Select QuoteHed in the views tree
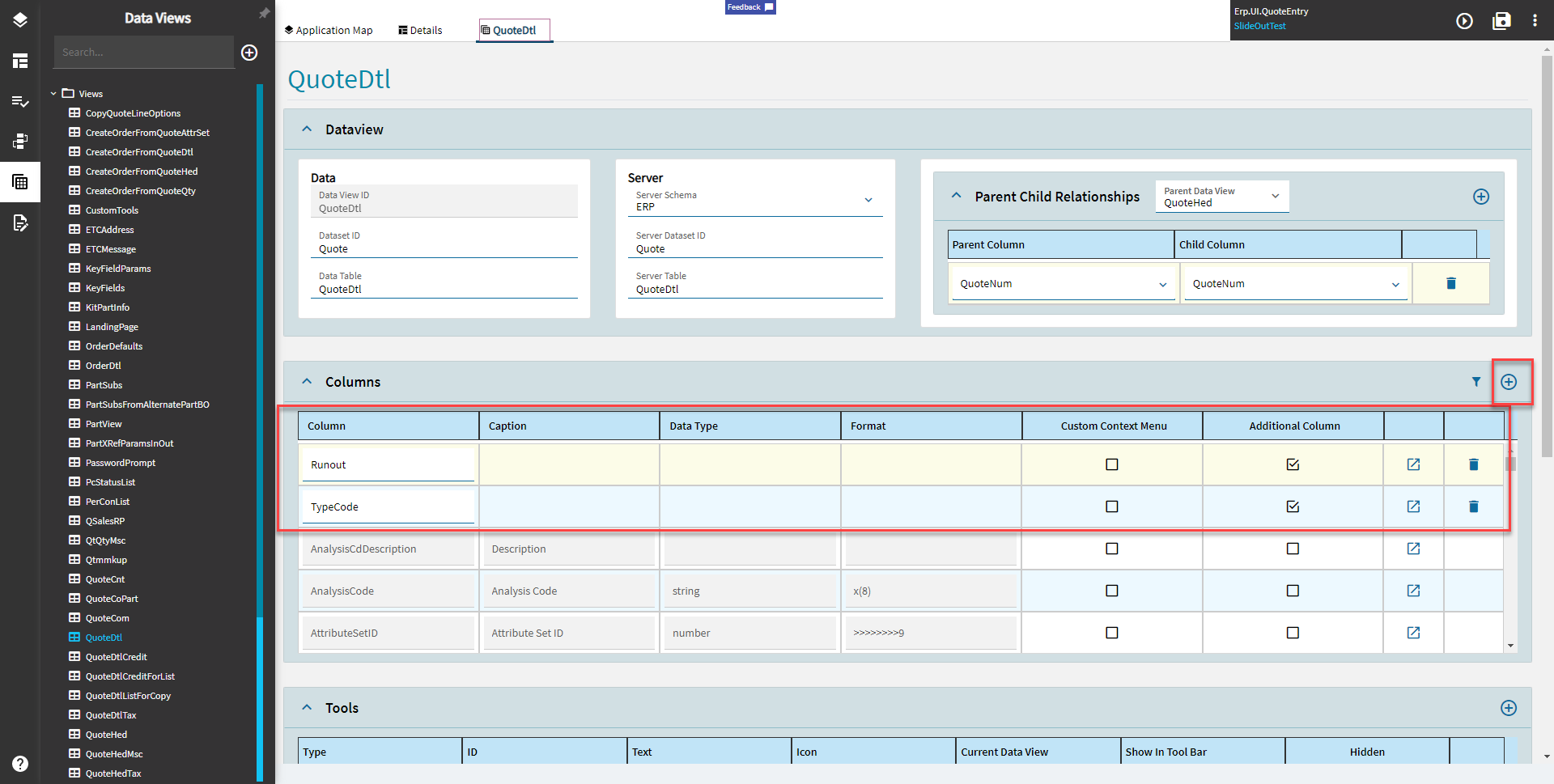The width and height of the screenshot is (1554, 784). [106, 735]
